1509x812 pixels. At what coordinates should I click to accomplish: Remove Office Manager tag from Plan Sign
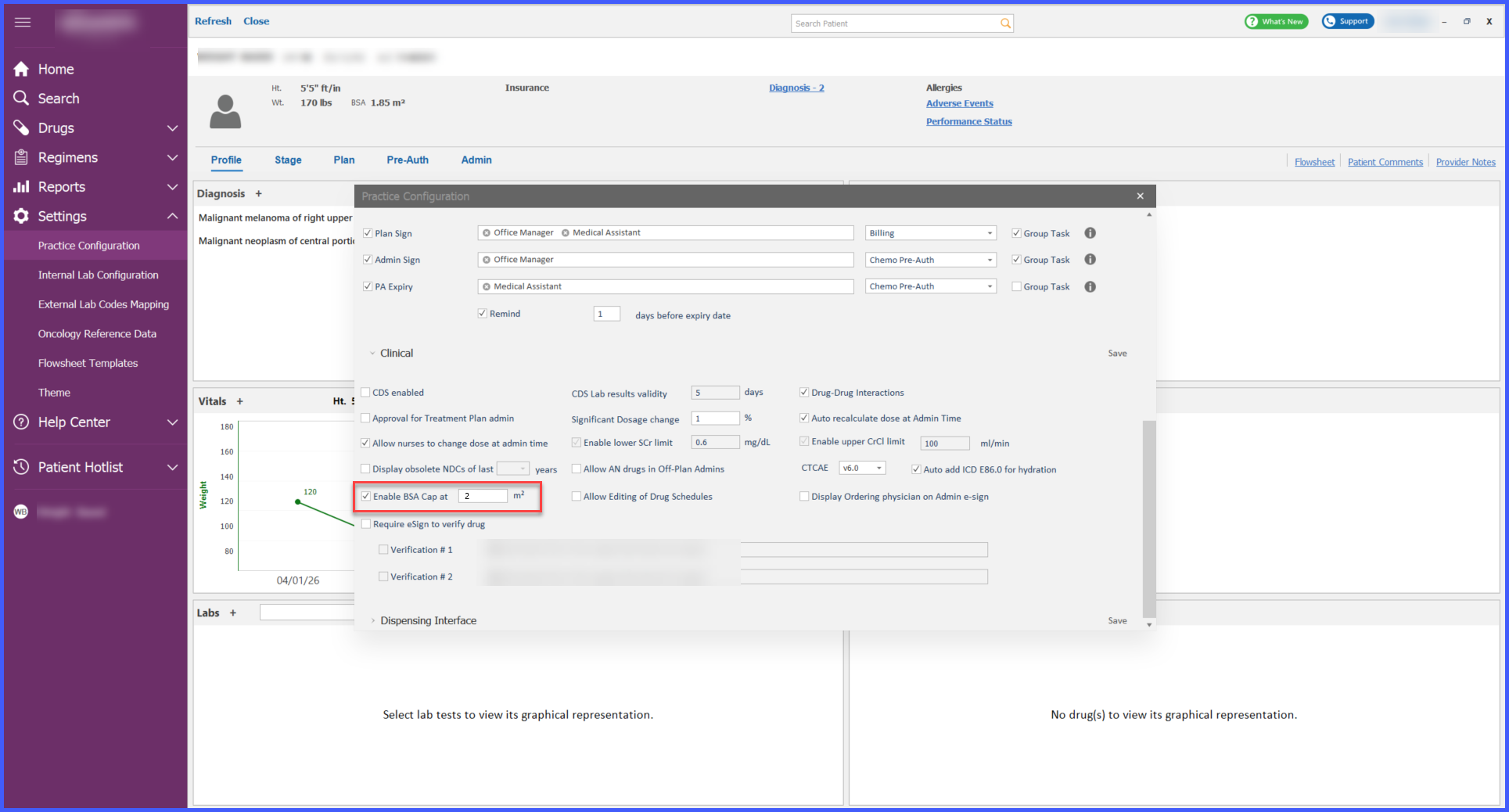pyautogui.click(x=487, y=233)
